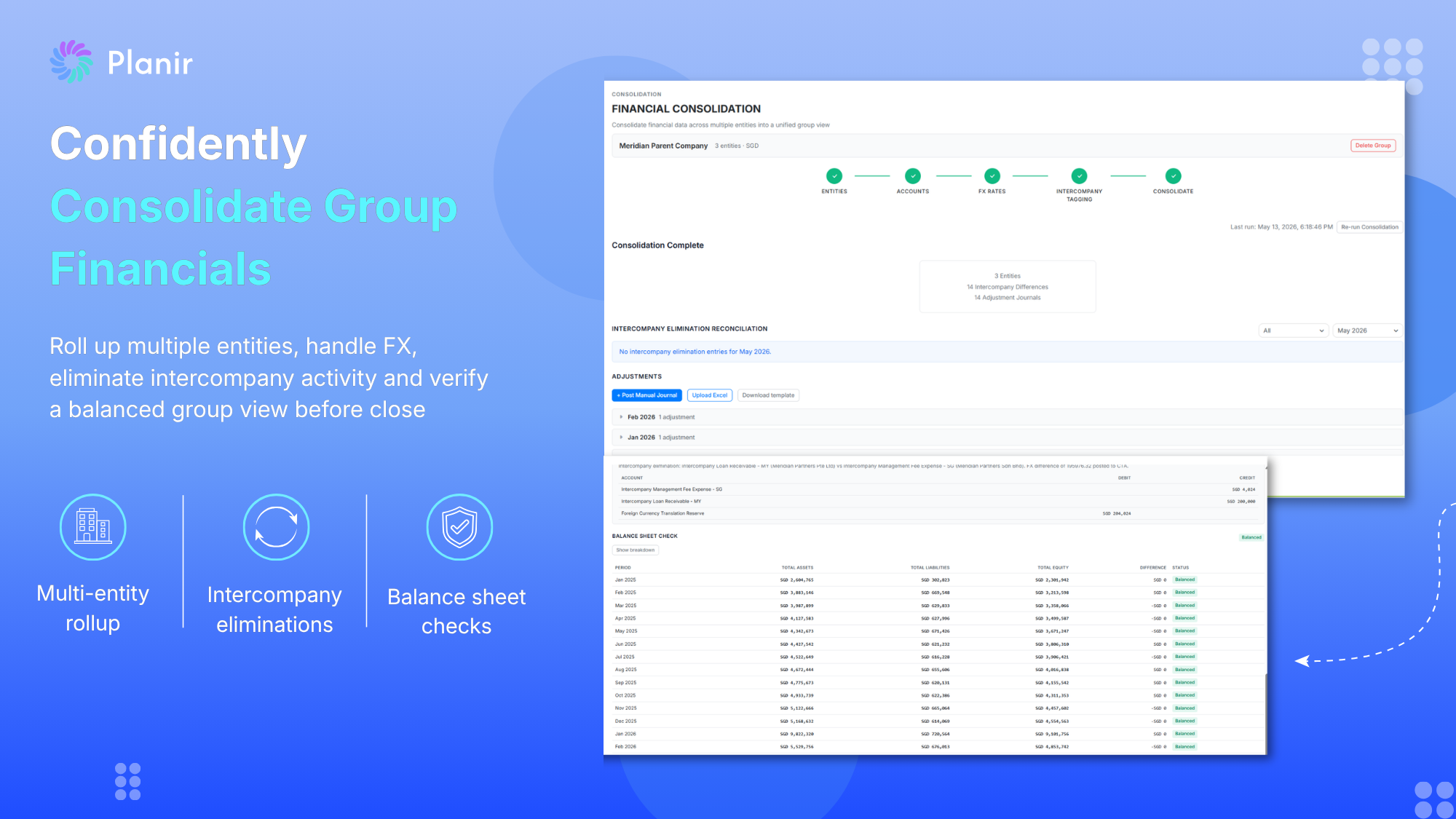Select the Feb 2025 period cell
Screen dimensions: 1456x819
pyautogui.click(x=625, y=593)
